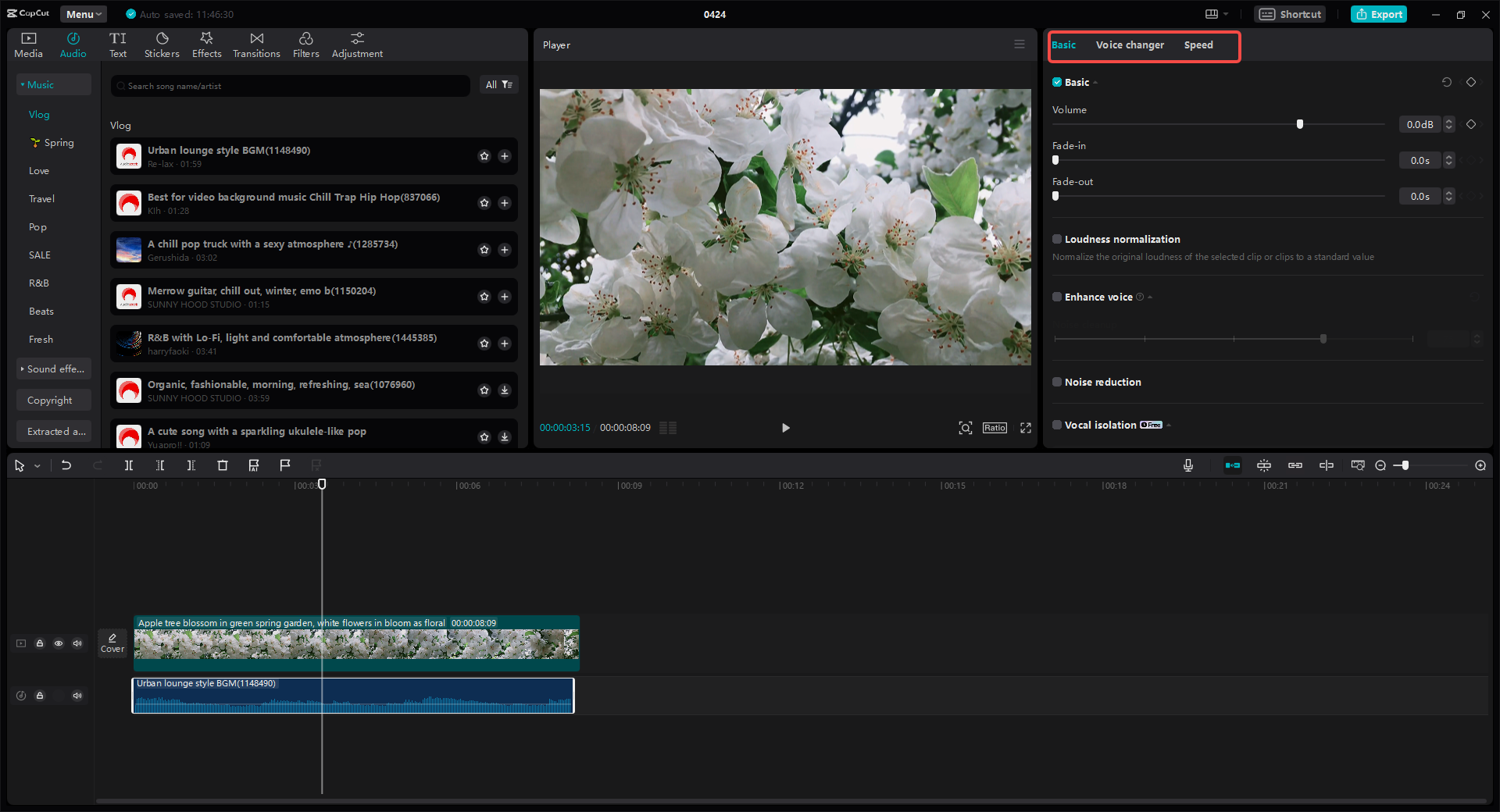Change player Ratio
Viewport: 1500px width, 812px height.
[995, 428]
